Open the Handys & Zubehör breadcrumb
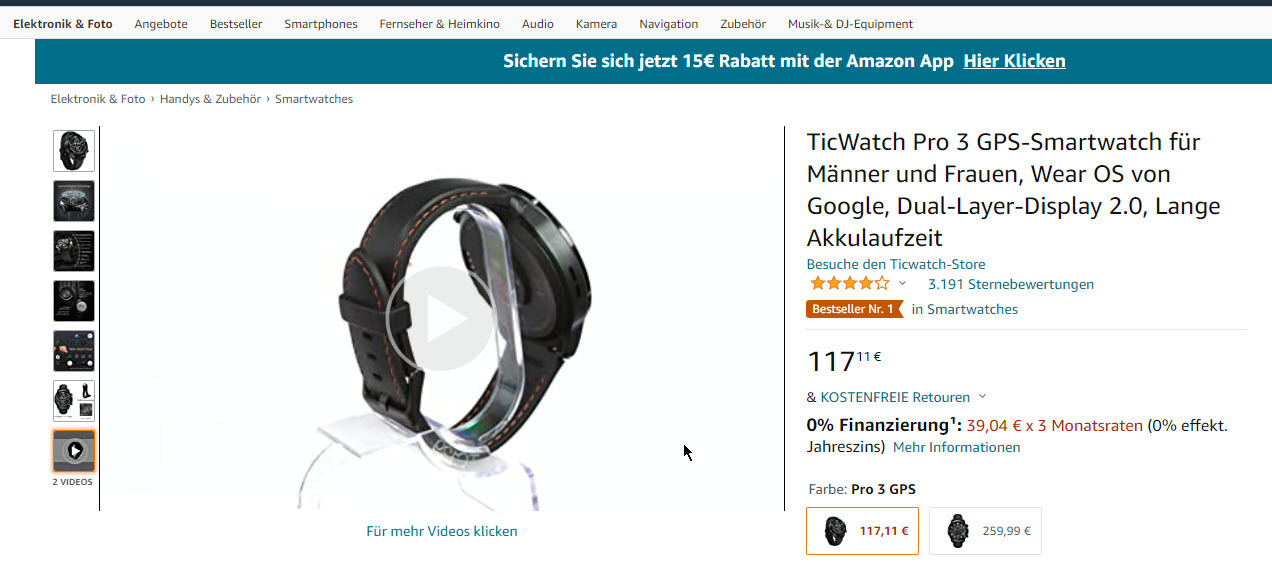The image size is (1272, 570). (x=210, y=99)
